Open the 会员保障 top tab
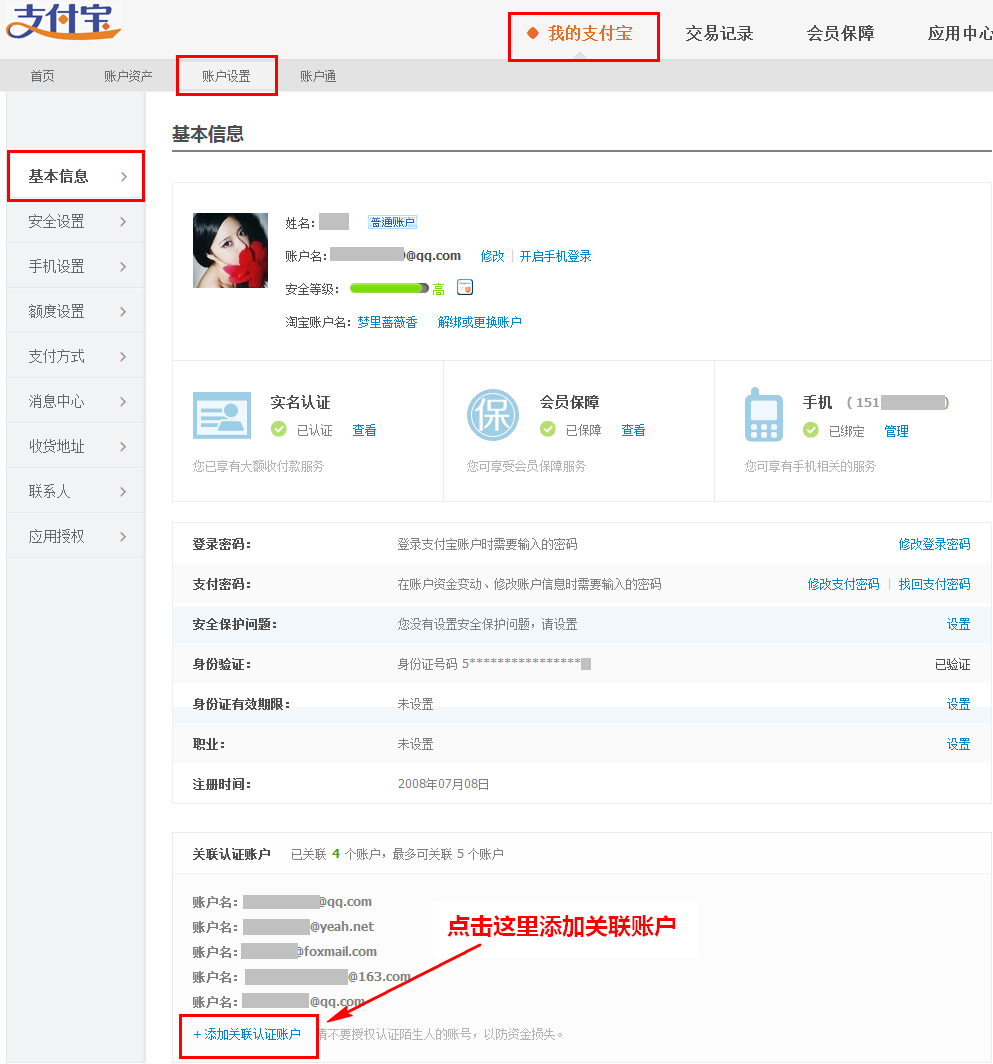This screenshot has height=1064, width=993. [840, 33]
